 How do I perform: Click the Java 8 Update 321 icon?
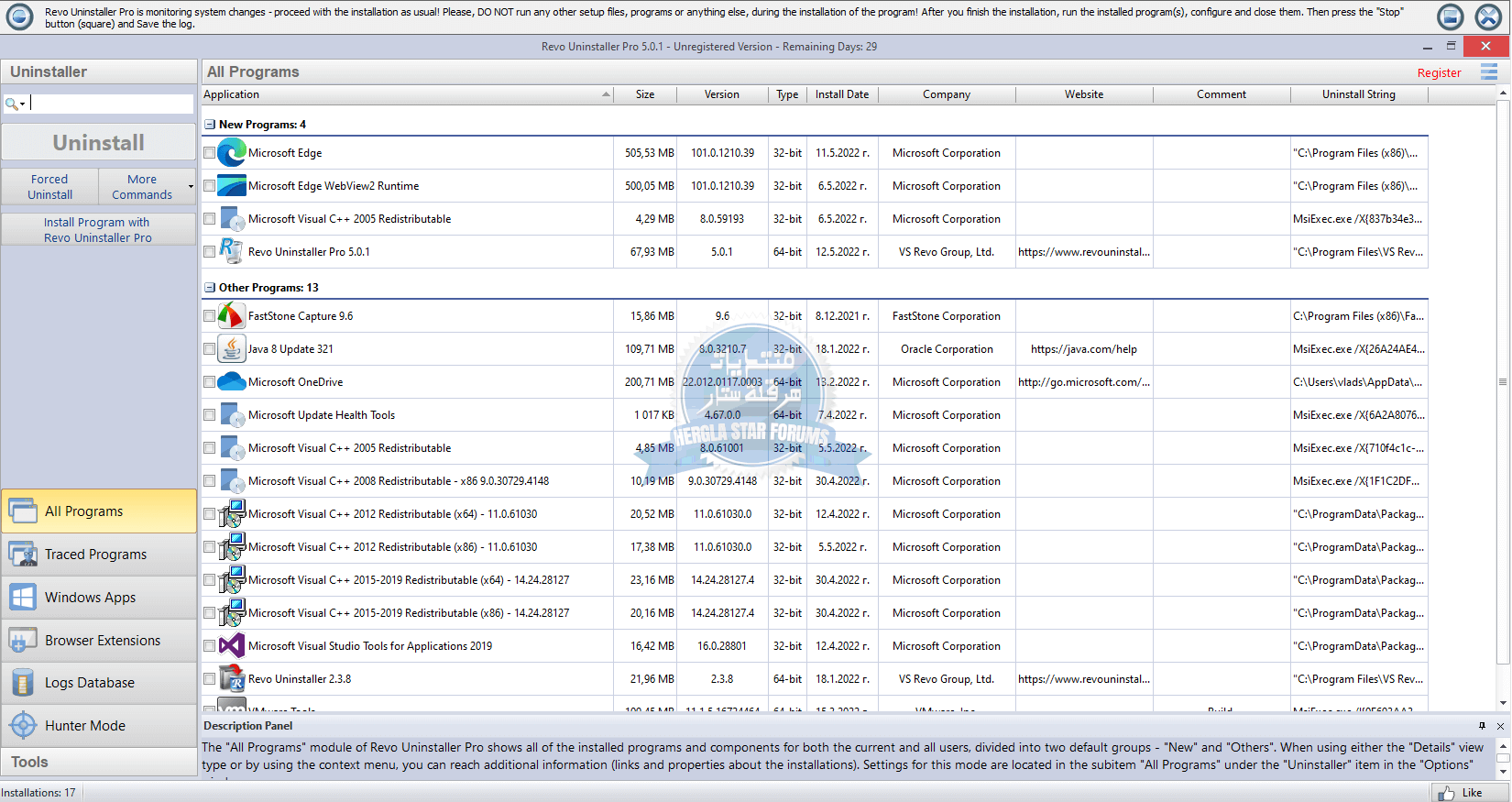[x=232, y=349]
